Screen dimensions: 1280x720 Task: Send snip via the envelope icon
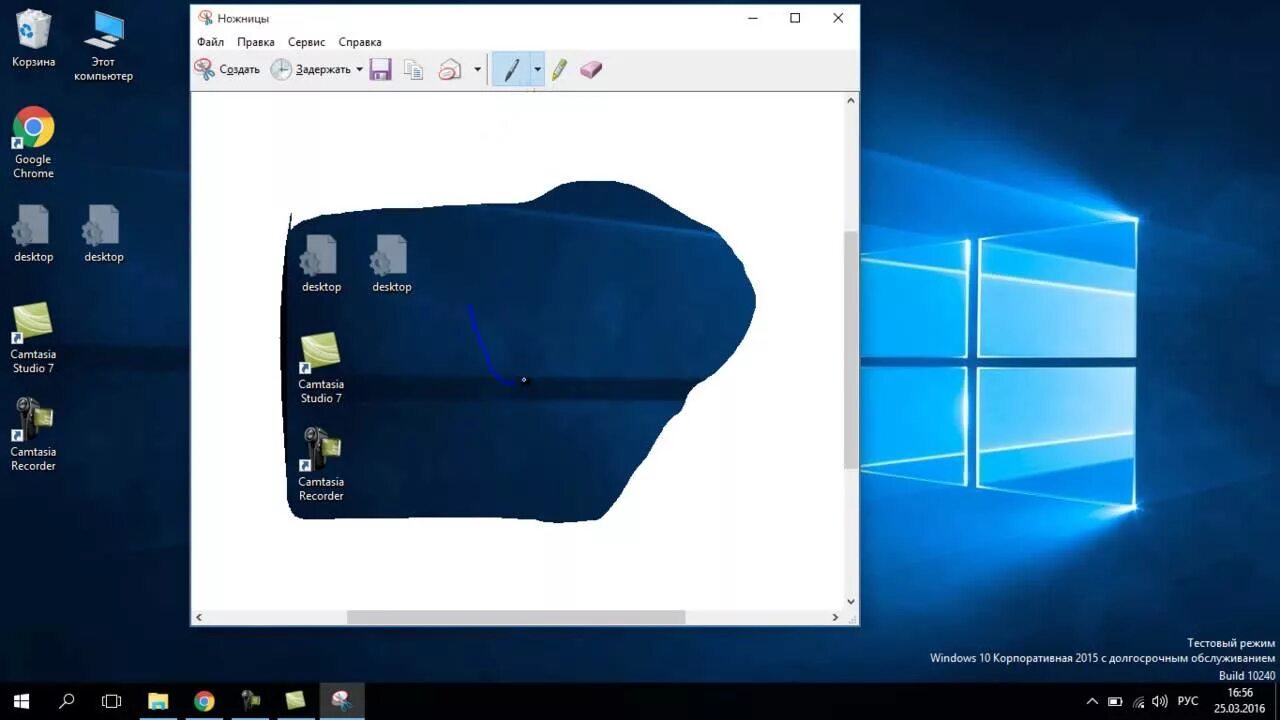(450, 70)
